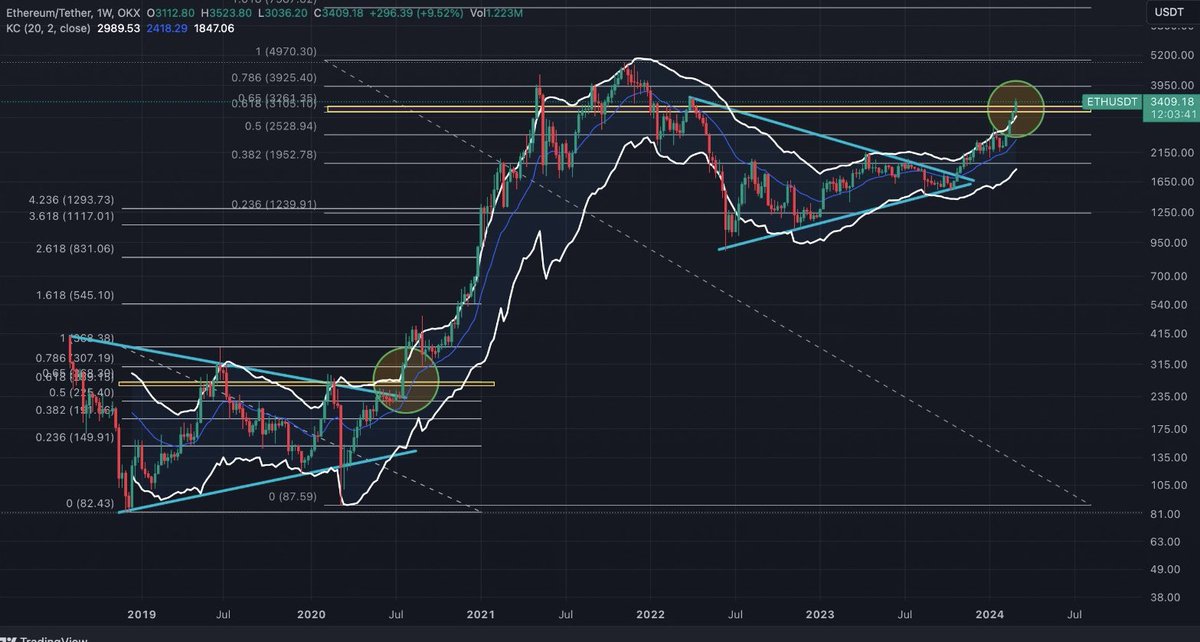The height and width of the screenshot is (642, 1200).
Task: Select the green ETHUSDT price flag
Action: tap(1110, 102)
